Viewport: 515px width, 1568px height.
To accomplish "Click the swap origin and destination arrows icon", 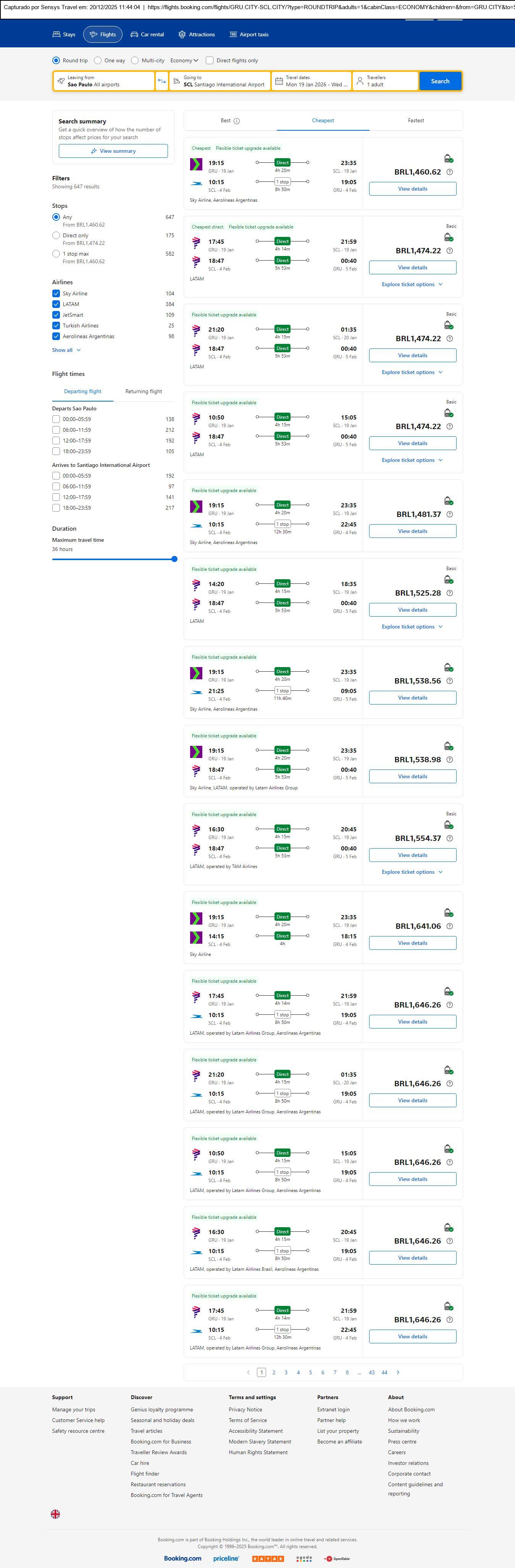I will (162, 81).
